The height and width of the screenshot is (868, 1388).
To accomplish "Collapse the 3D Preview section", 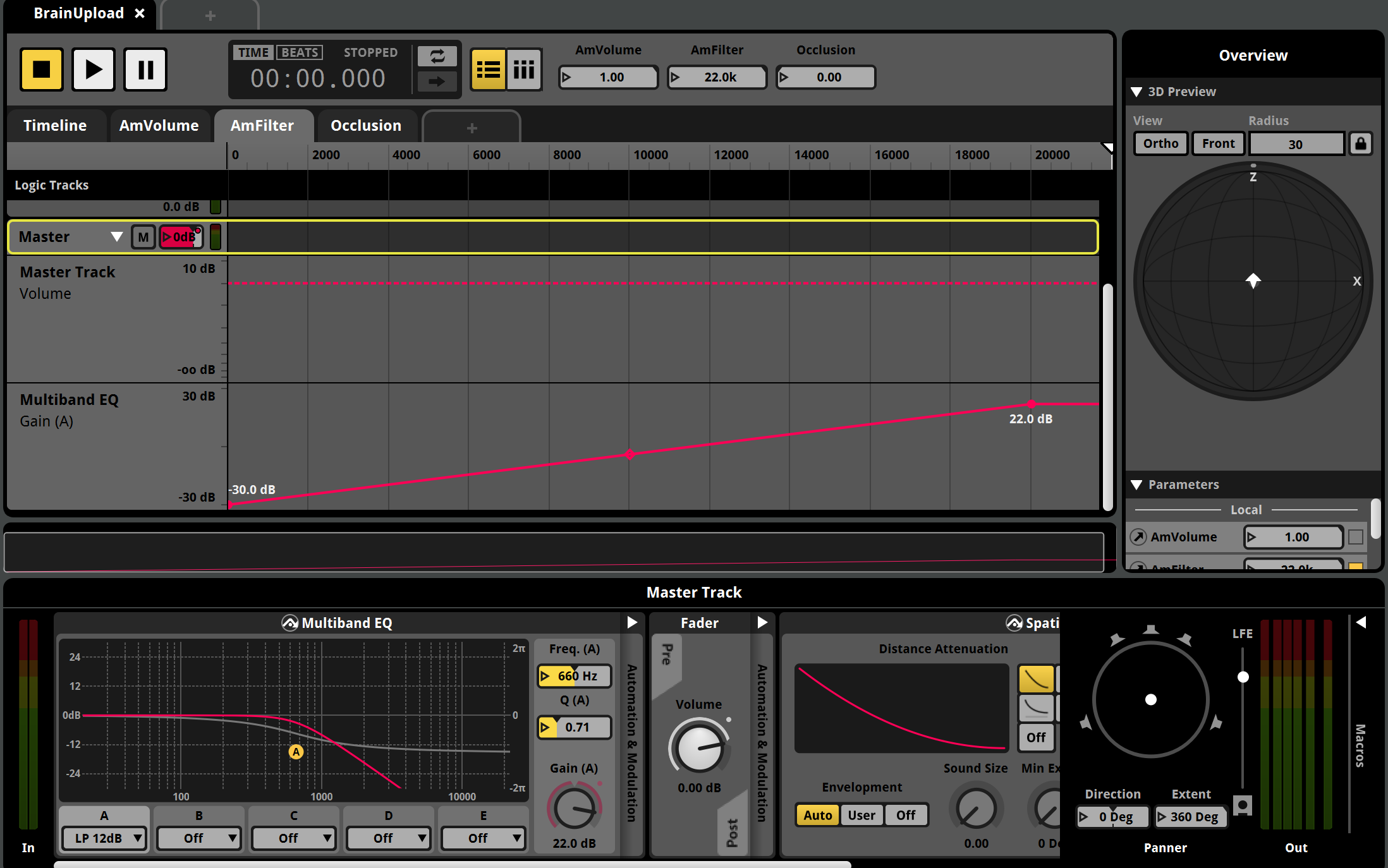I will click(1136, 92).
